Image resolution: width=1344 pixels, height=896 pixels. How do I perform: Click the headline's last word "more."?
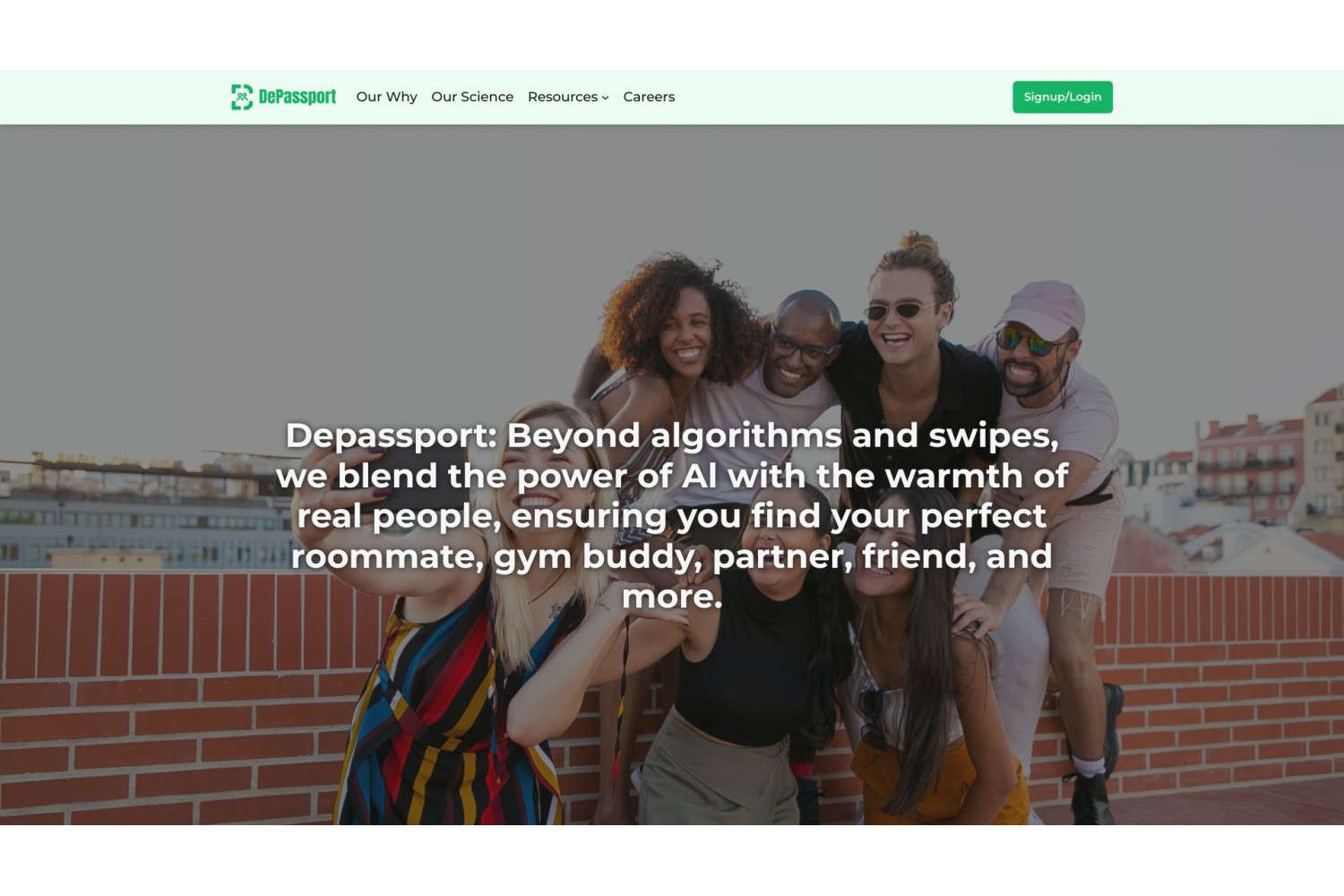(672, 596)
